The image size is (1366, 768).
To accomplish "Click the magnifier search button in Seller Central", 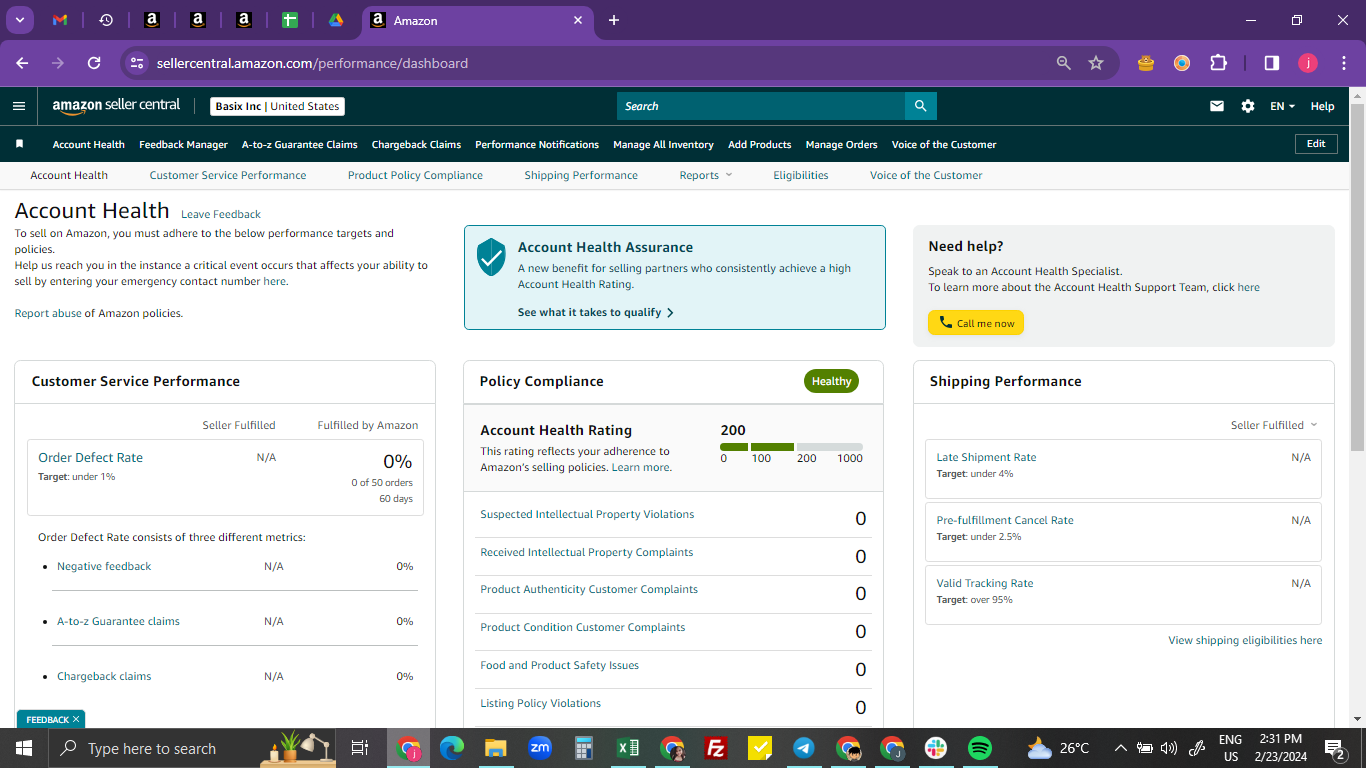I will [x=921, y=106].
